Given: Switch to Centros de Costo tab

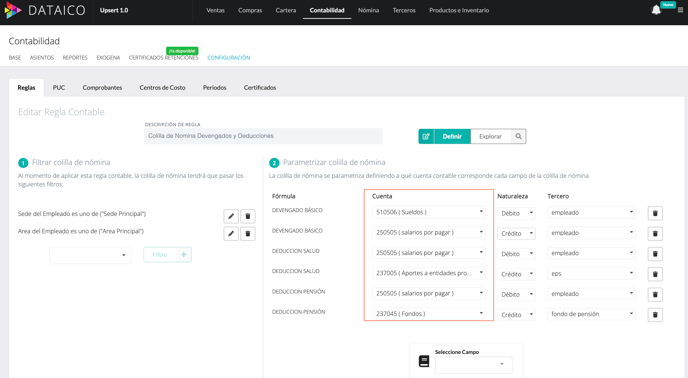Looking at the screenshot, I should point(162,88).
